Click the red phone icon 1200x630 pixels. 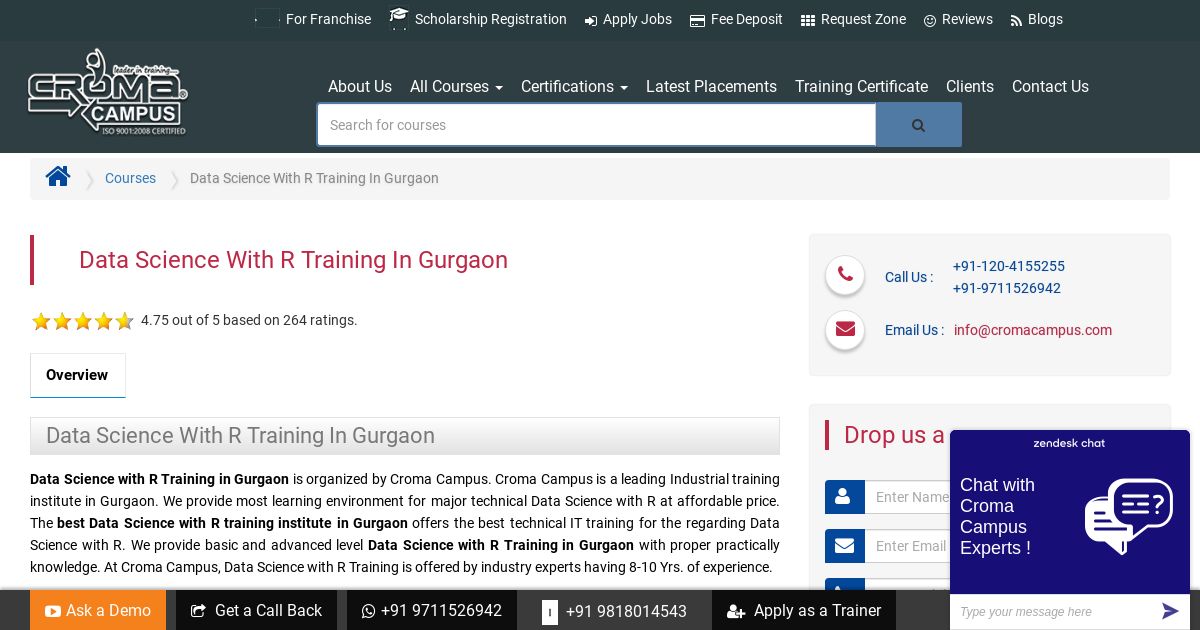[x=845, y=274]
